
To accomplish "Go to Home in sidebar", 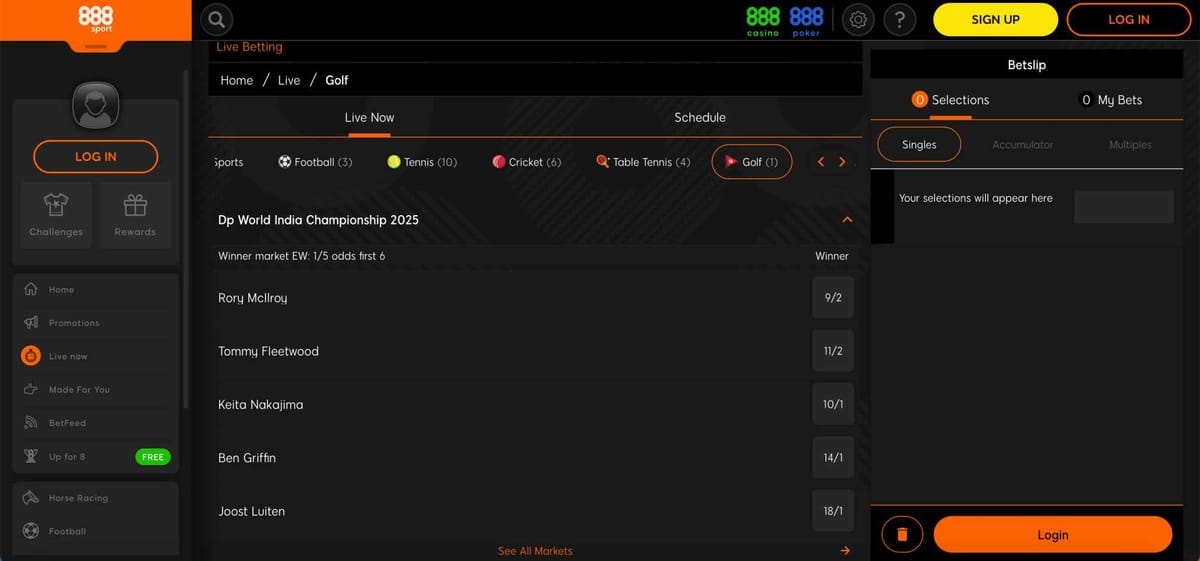I will 96,290.
